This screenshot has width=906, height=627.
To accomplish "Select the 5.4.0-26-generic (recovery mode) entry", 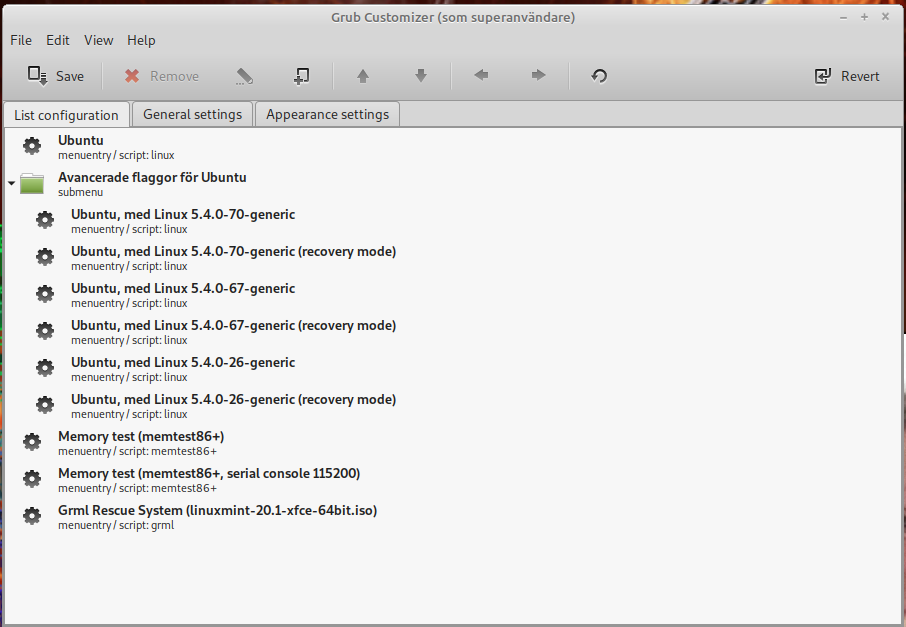I will 452,406.
